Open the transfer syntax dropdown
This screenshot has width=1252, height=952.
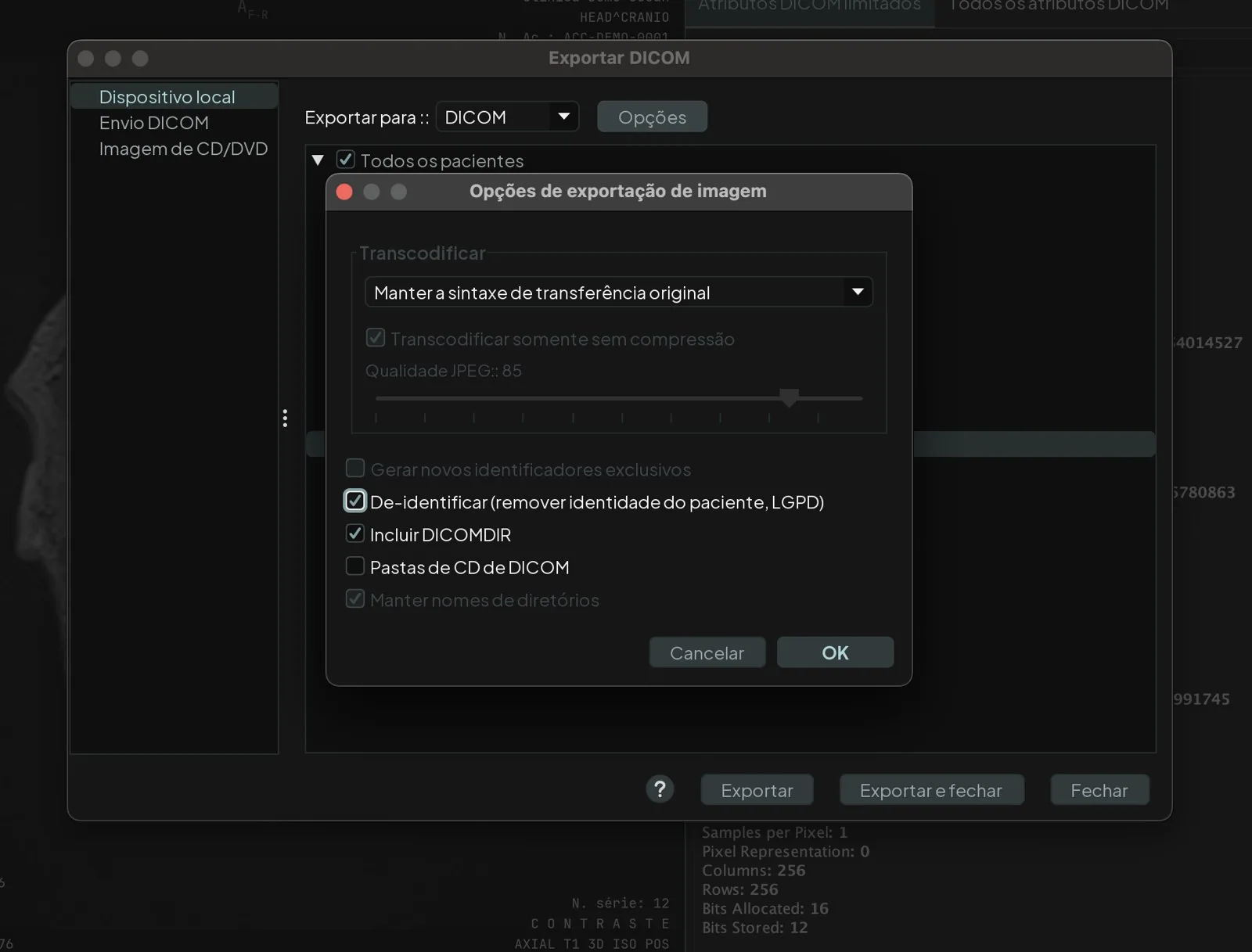click(x=618, y=292)
